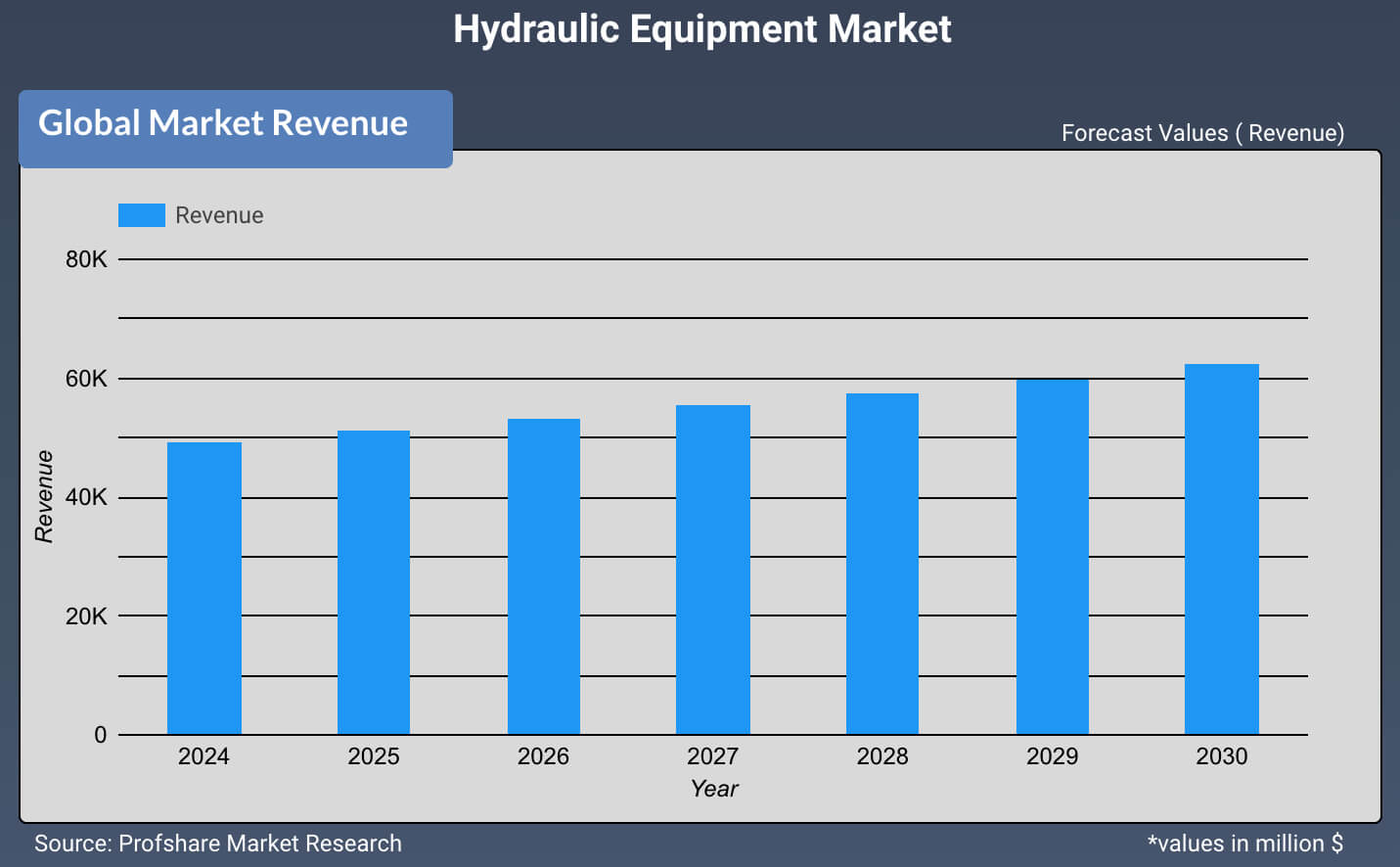Click the 2030 x-axis label
1400x867 pixels.
click(x=1222, y=756)
